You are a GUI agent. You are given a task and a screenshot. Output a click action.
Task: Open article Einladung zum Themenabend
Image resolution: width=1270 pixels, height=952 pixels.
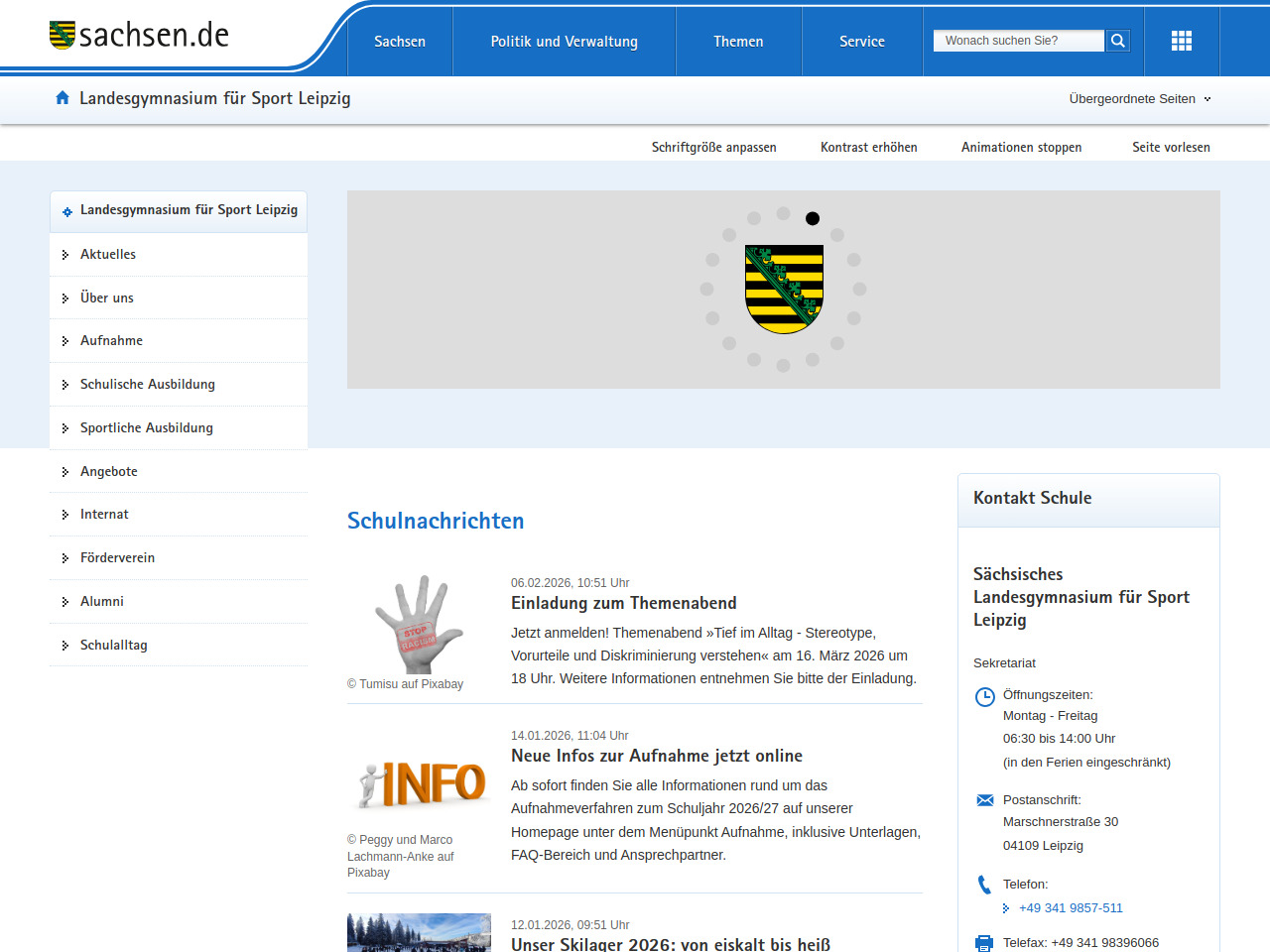(x=623, y=603)
